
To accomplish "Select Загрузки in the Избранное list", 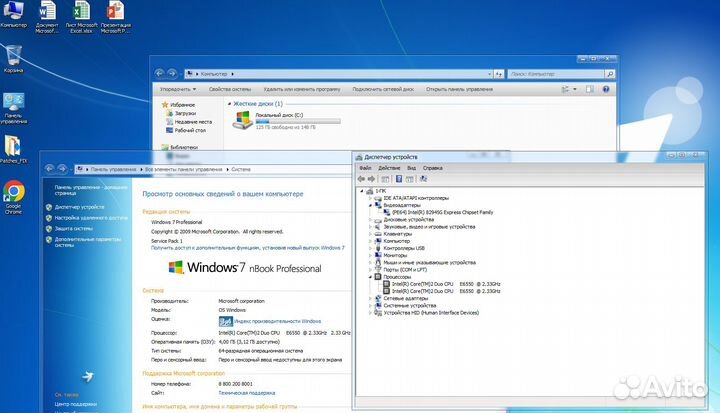I will coord(185,113).
